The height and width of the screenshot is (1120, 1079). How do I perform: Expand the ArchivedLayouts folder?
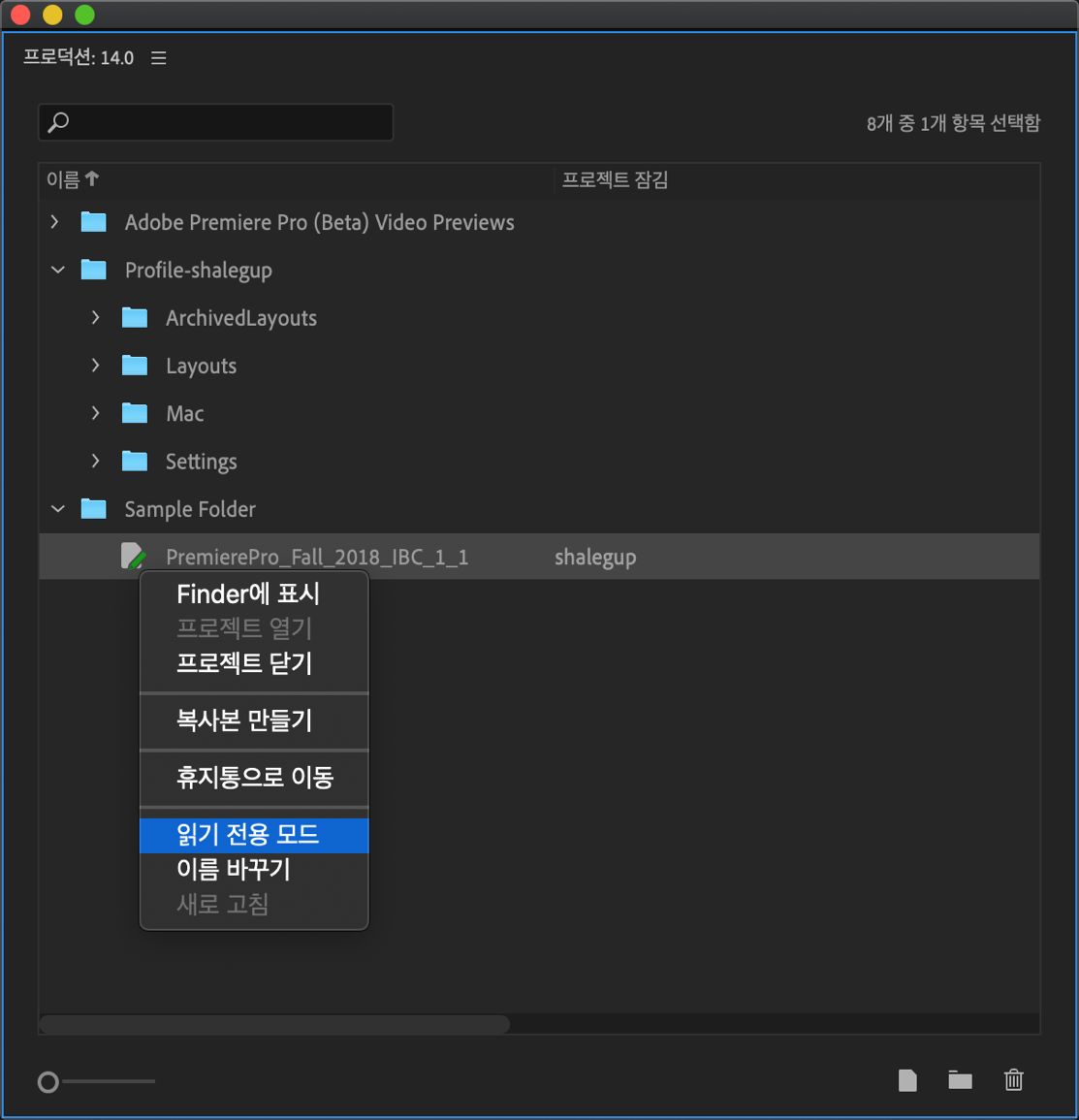94,317
